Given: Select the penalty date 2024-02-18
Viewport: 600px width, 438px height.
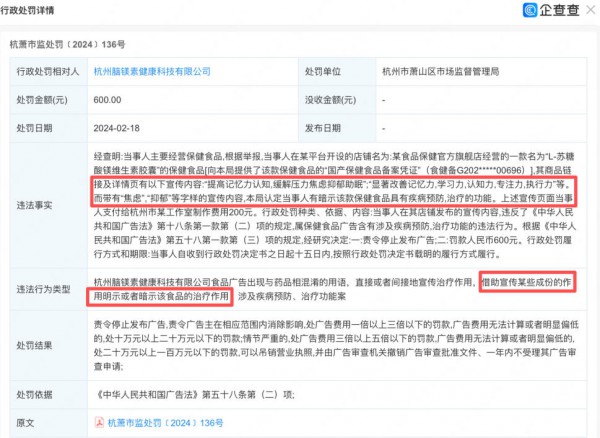Looking at the screenshot, I should point(116,128).
